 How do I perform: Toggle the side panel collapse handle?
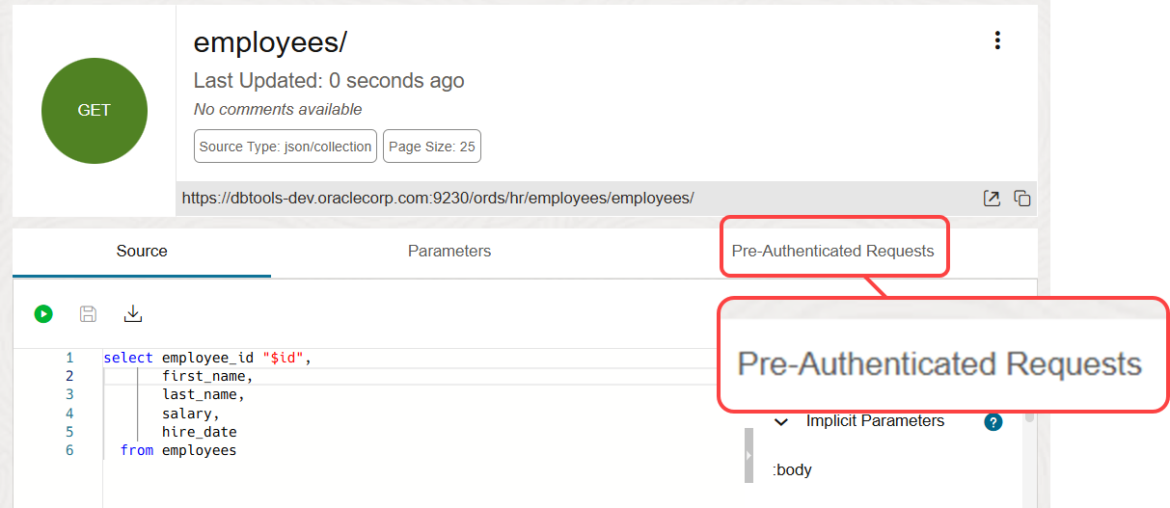tap(748, 455)
